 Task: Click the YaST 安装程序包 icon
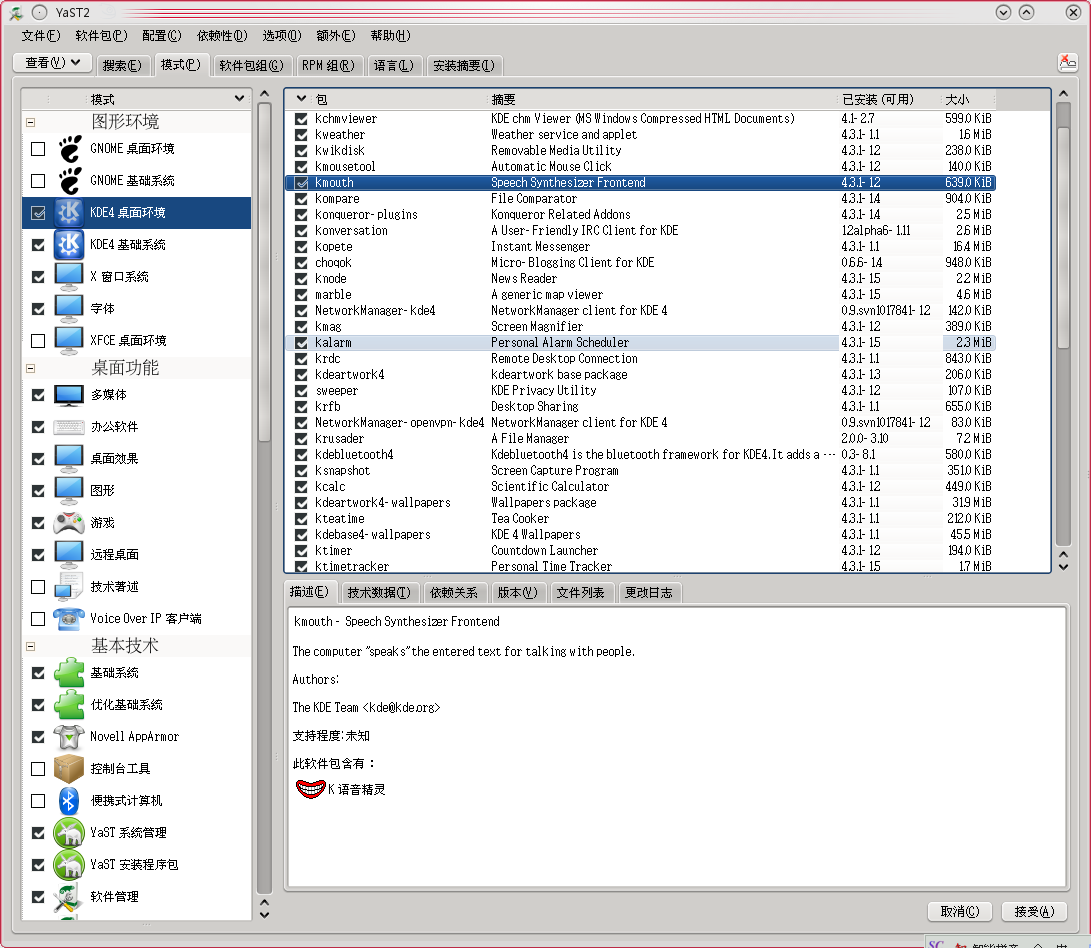[x=69, y=865]
